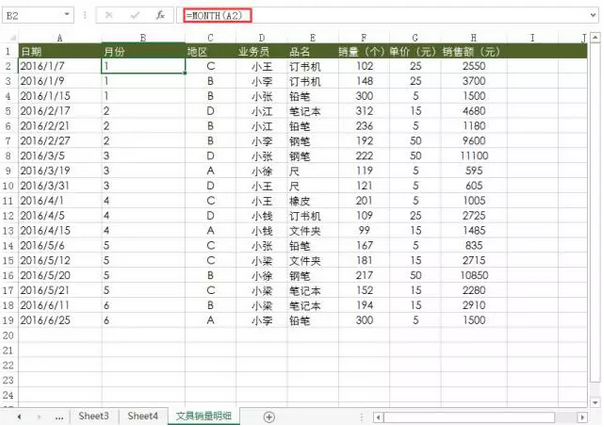Switch to the Sheet3 tab

click(95, 415)
